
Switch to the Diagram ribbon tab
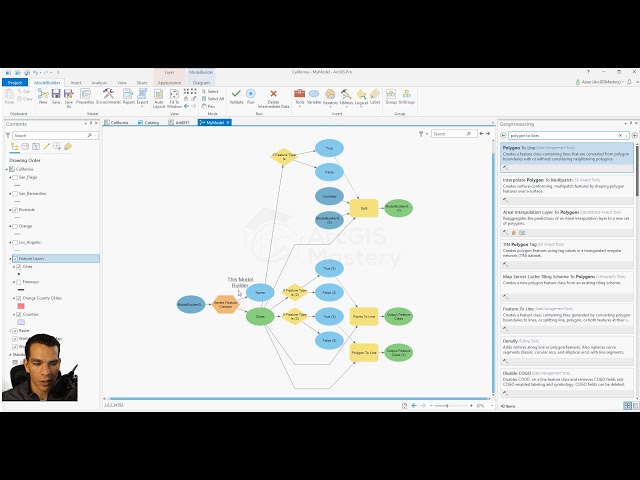(201, 82)
